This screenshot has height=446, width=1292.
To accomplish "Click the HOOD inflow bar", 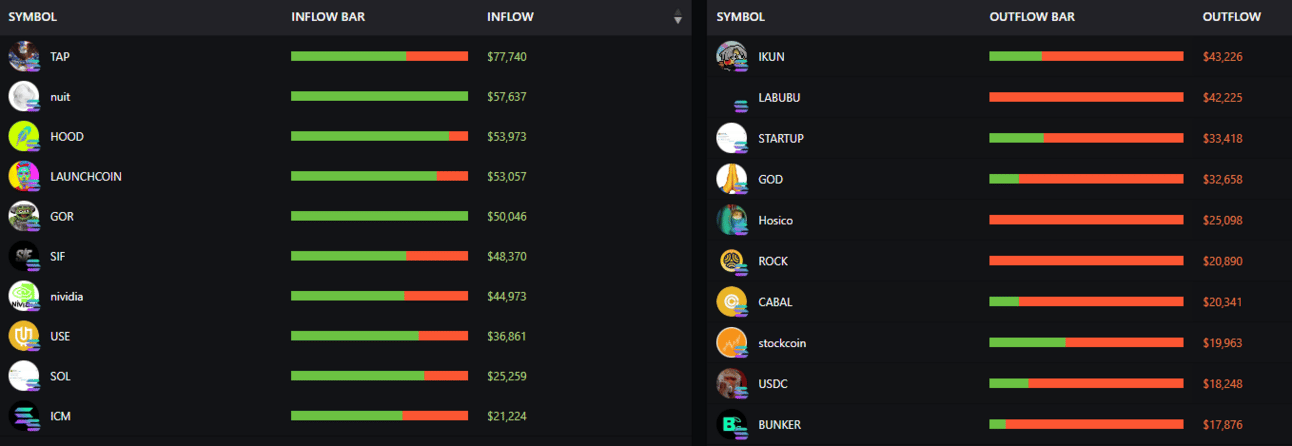I will tap(379, 136).
